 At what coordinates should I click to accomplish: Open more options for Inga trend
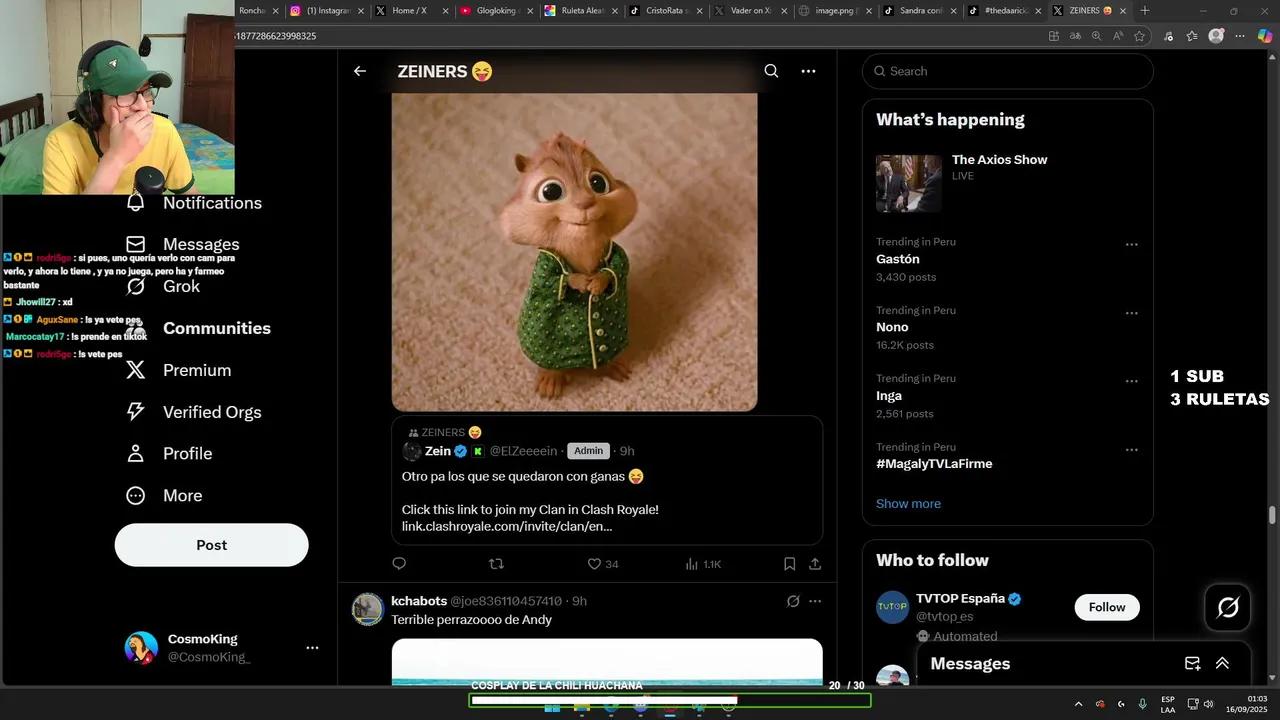[x=1132, y=381]
